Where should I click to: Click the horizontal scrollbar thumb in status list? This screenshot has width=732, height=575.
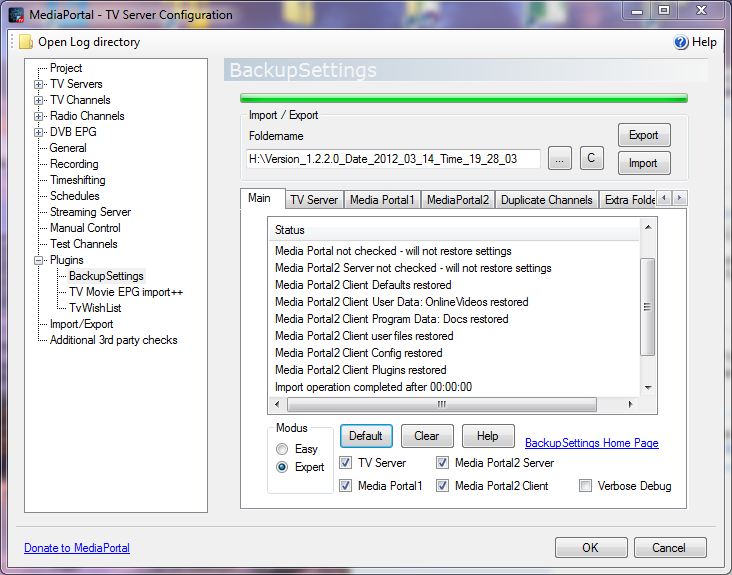coord(442,404)
